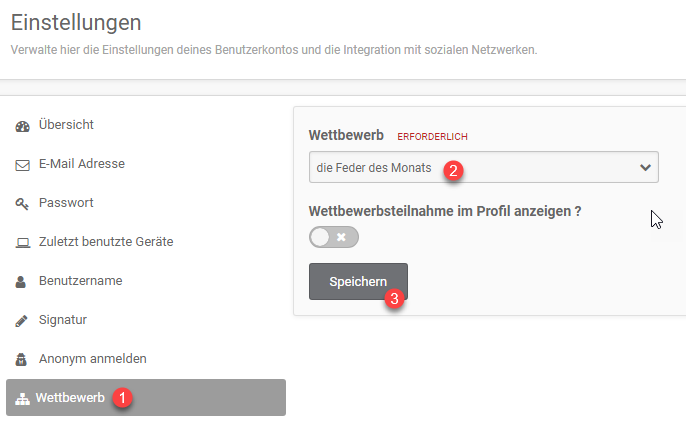Open the Signatur settings entry
686x424 pixels.
63,320
